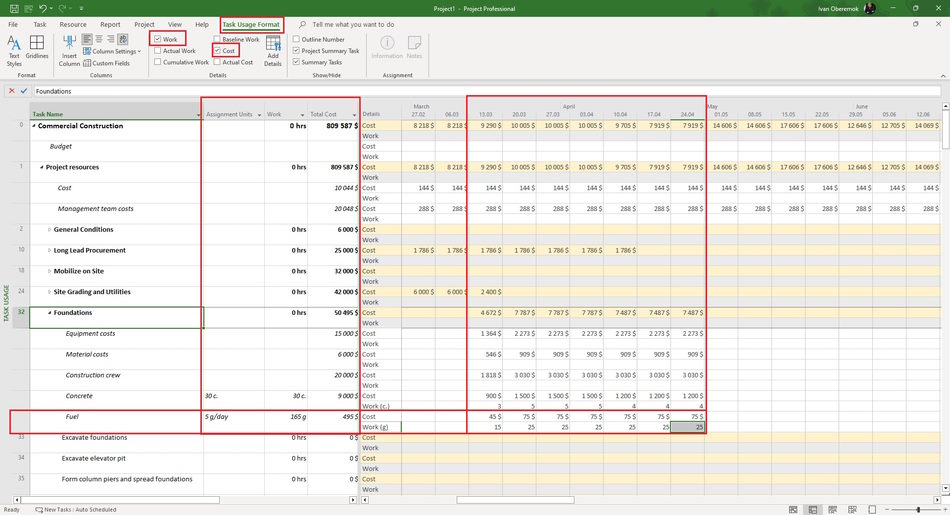Collapse the ribbon with the chevron
The width and height of the screenshot is (950, 515).
(x=943, y=76)
